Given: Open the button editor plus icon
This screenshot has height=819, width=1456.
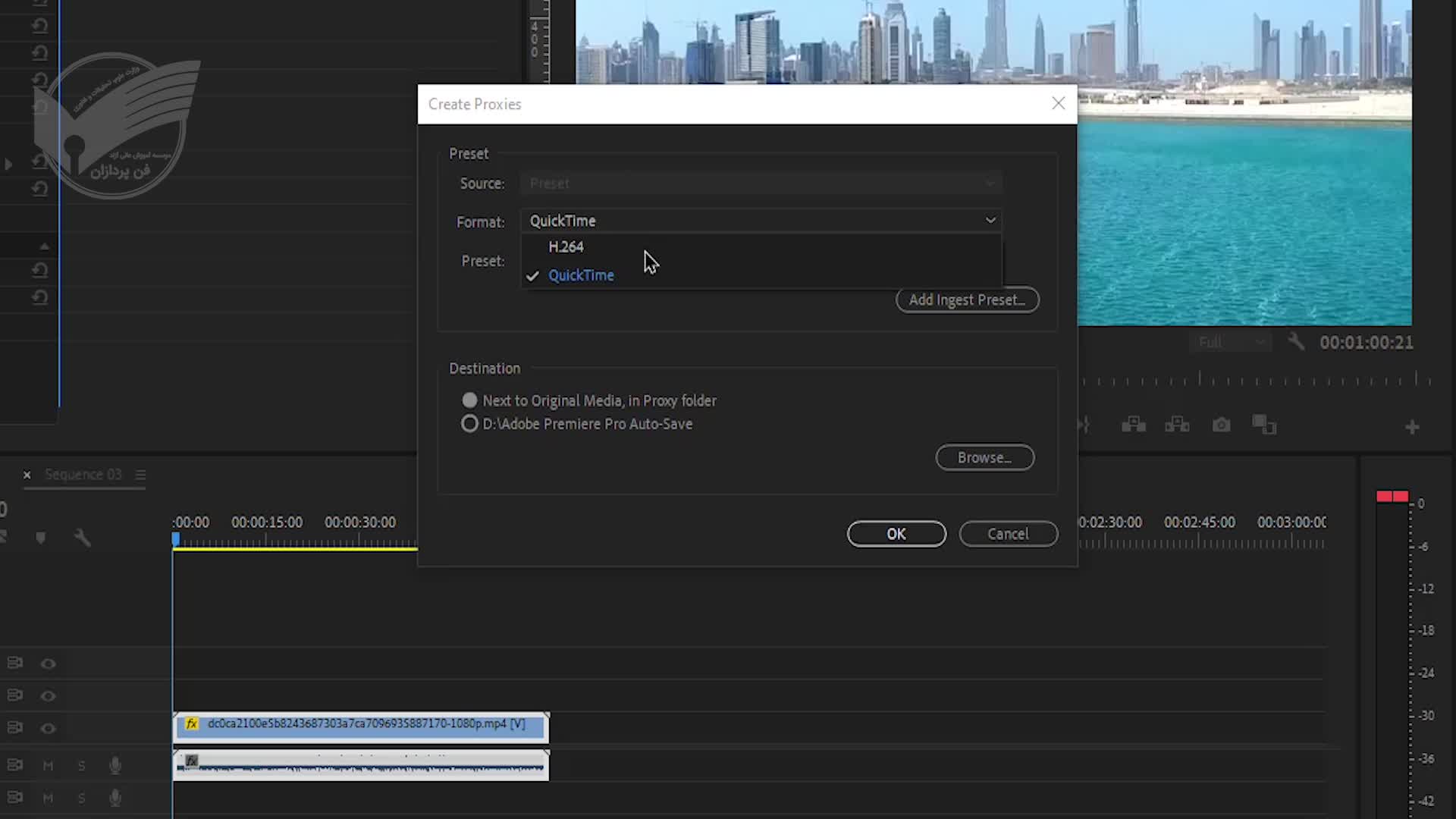Looking at the screenshot, I should (1412, 428).
